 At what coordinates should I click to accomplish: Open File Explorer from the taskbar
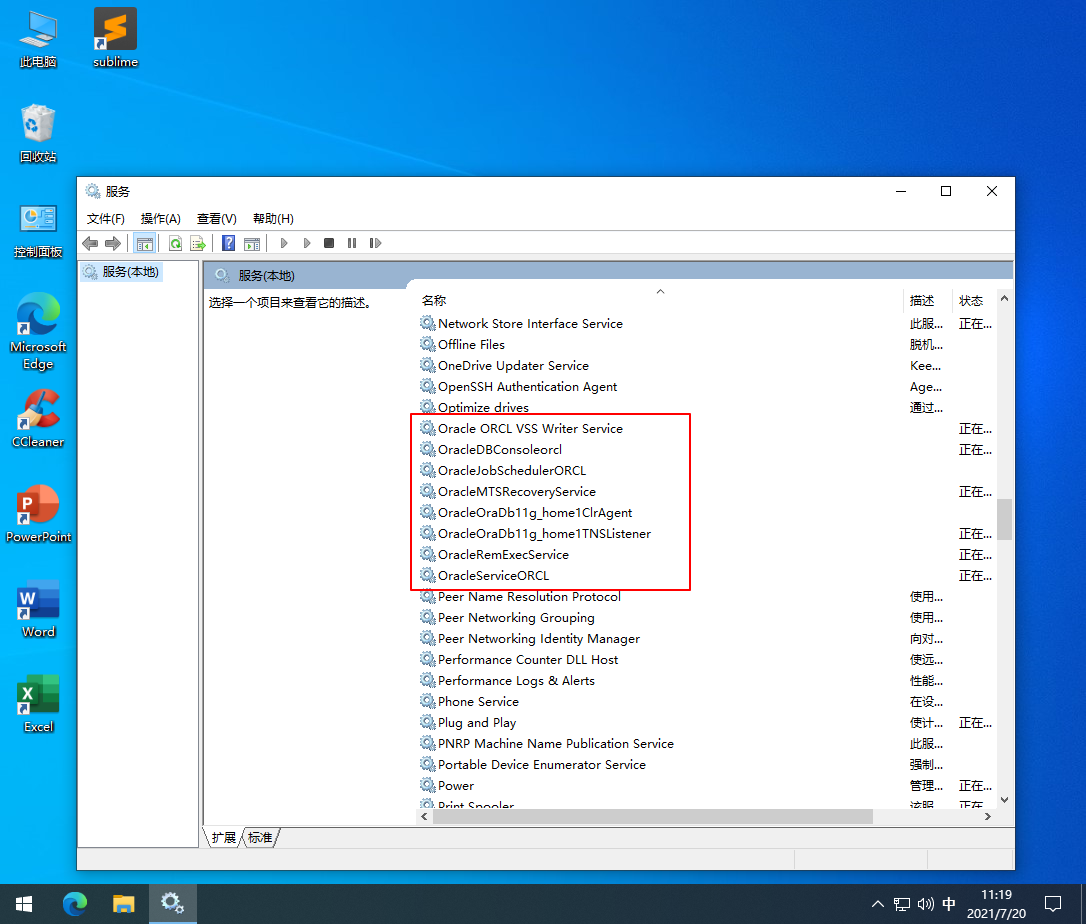coord(123,904)
